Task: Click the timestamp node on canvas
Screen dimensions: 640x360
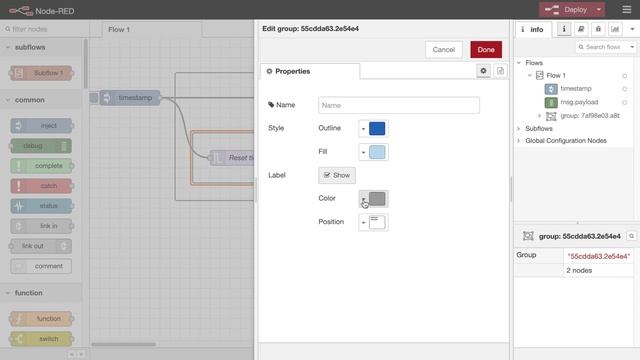Action: tap(131, 98)
